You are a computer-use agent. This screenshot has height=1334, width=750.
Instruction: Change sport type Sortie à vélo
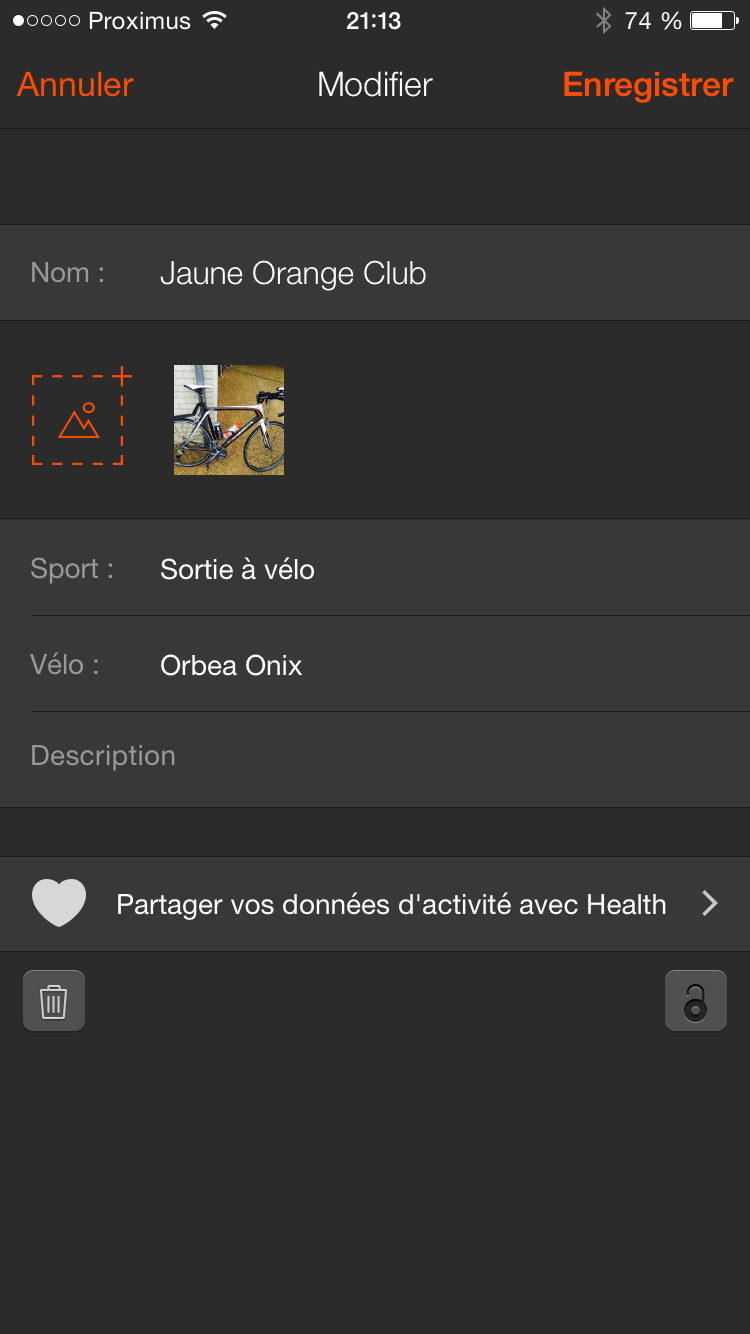pyautogui.click(x=238, y=569)
